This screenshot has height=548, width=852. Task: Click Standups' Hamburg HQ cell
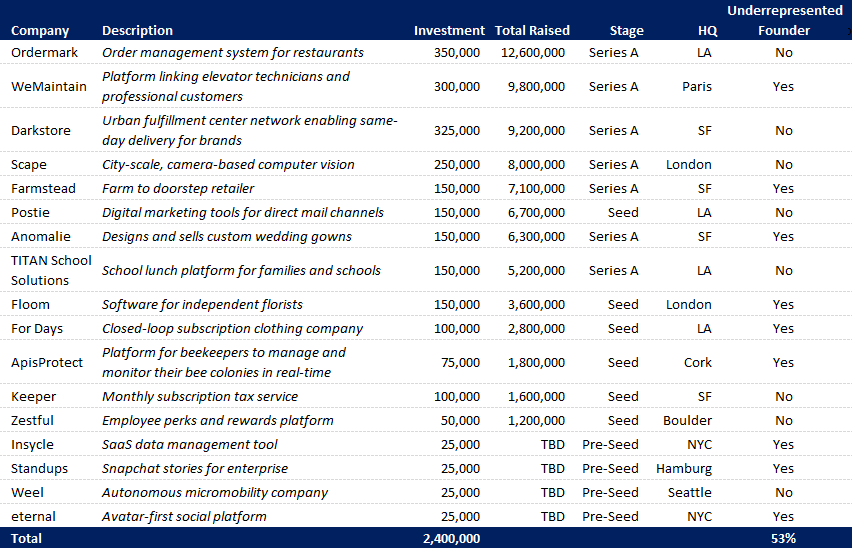pos(684,468)
